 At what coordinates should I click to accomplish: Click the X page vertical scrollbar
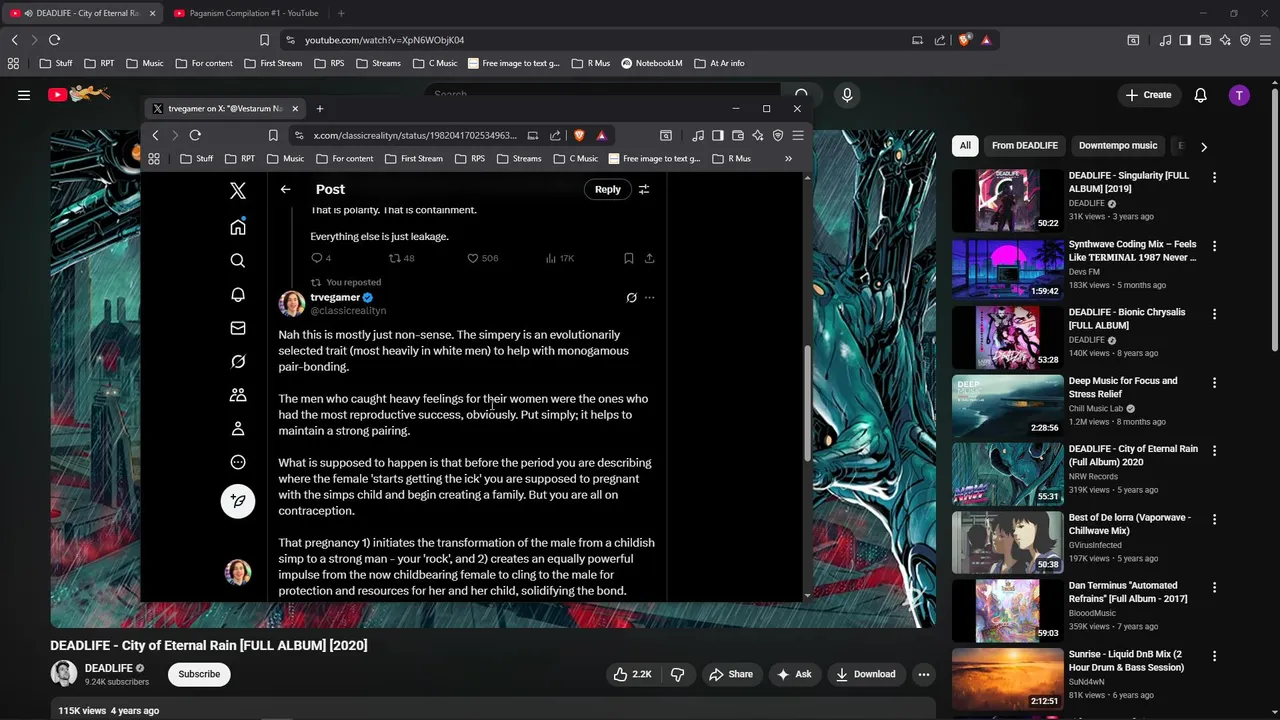[807, 402]
